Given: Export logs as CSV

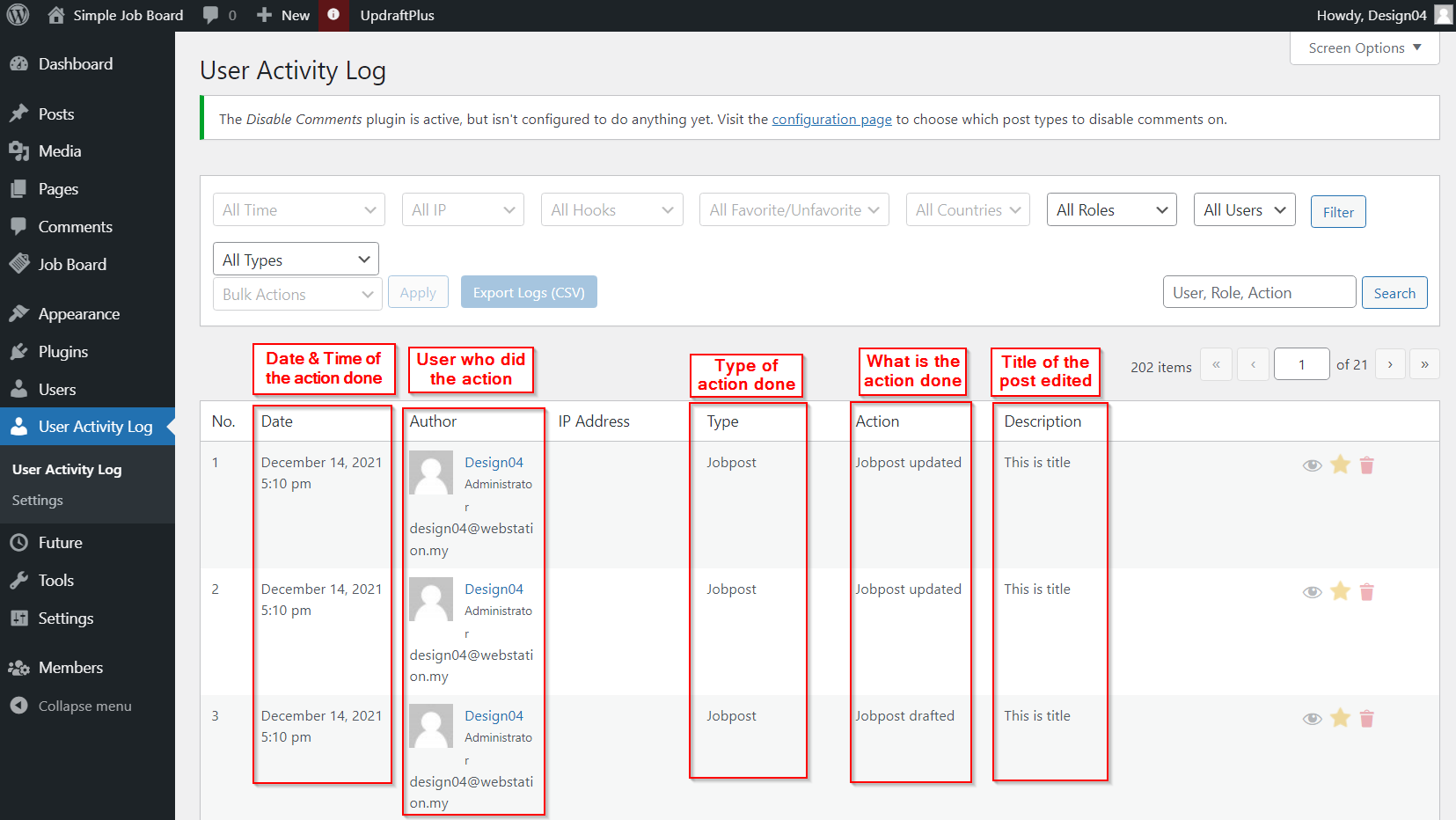Looking at the screenshot, I should [x=529, y=292].
